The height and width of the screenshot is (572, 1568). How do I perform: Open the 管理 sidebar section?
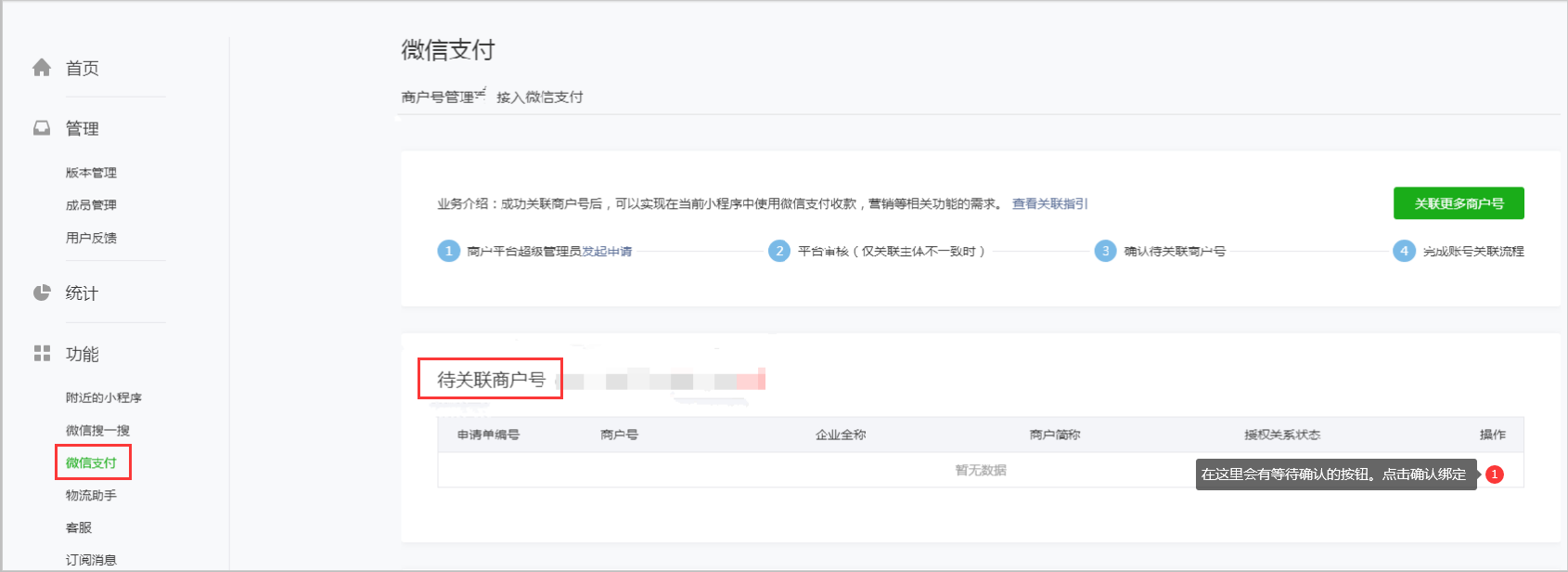click(82, 128)
